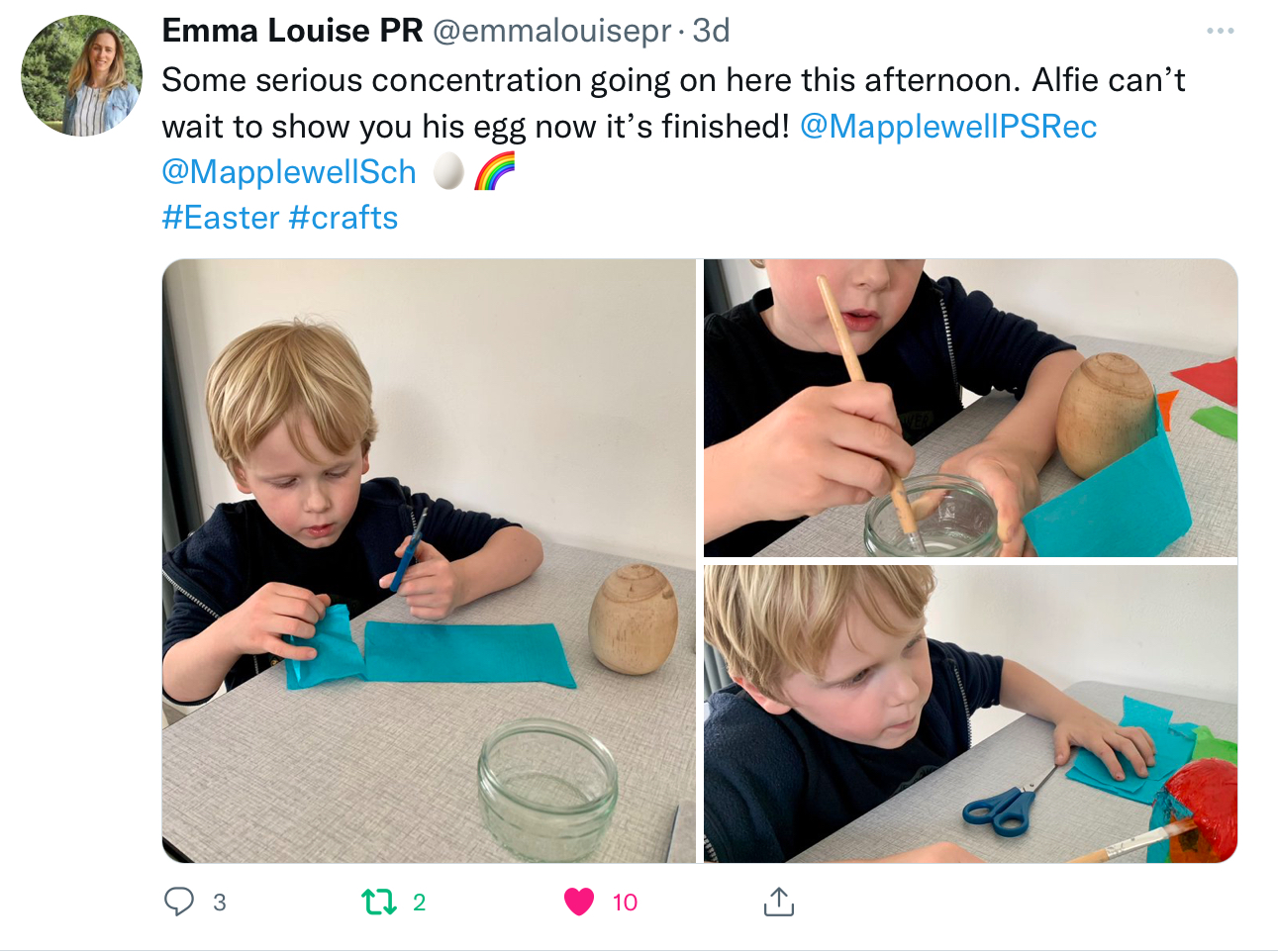1278x952 pixels.
Task: Open the @MapplewellSch mention link
Action: point(289,172)
